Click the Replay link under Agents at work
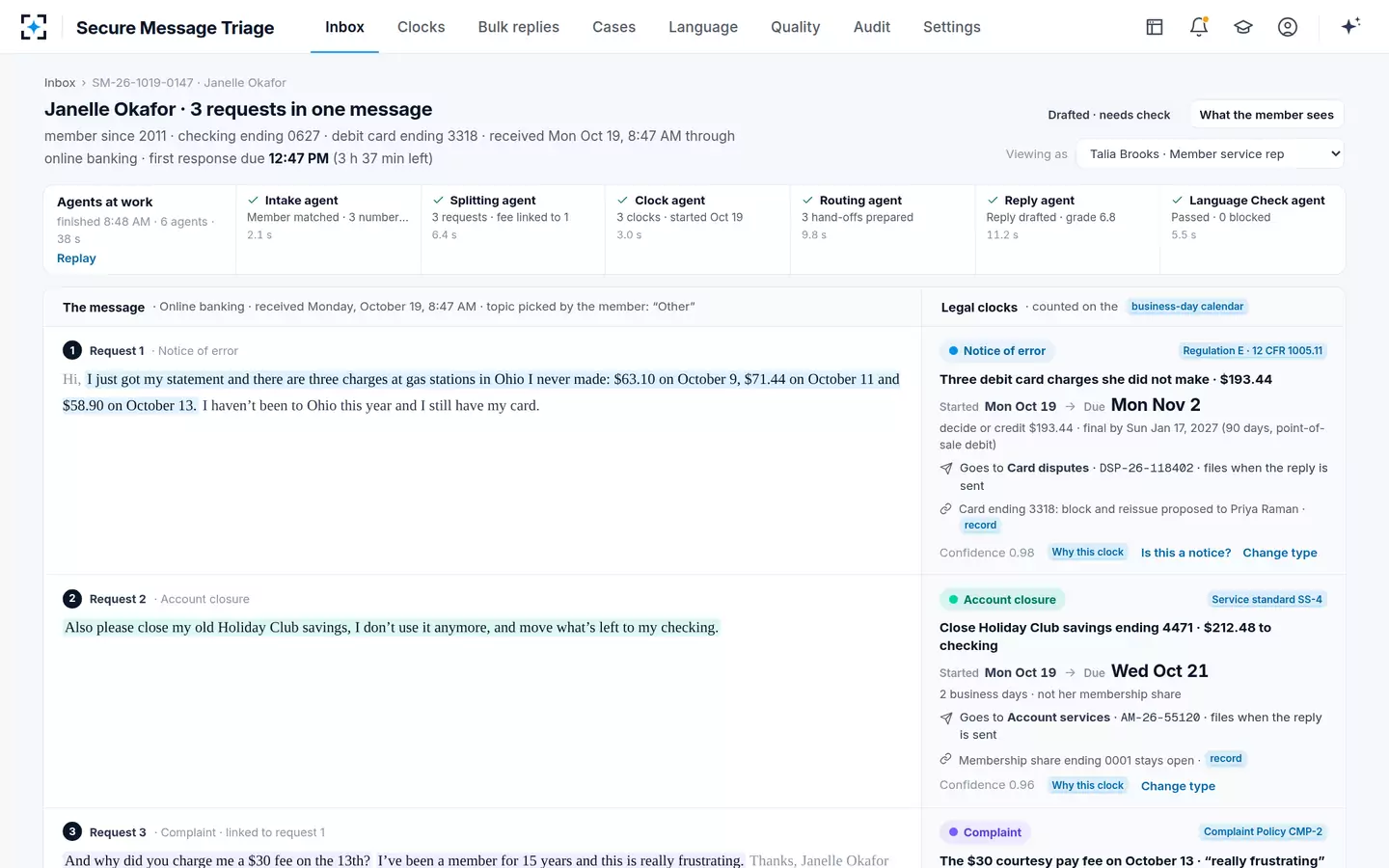This screenshot has width=1389, height=868. coord(76,258)
